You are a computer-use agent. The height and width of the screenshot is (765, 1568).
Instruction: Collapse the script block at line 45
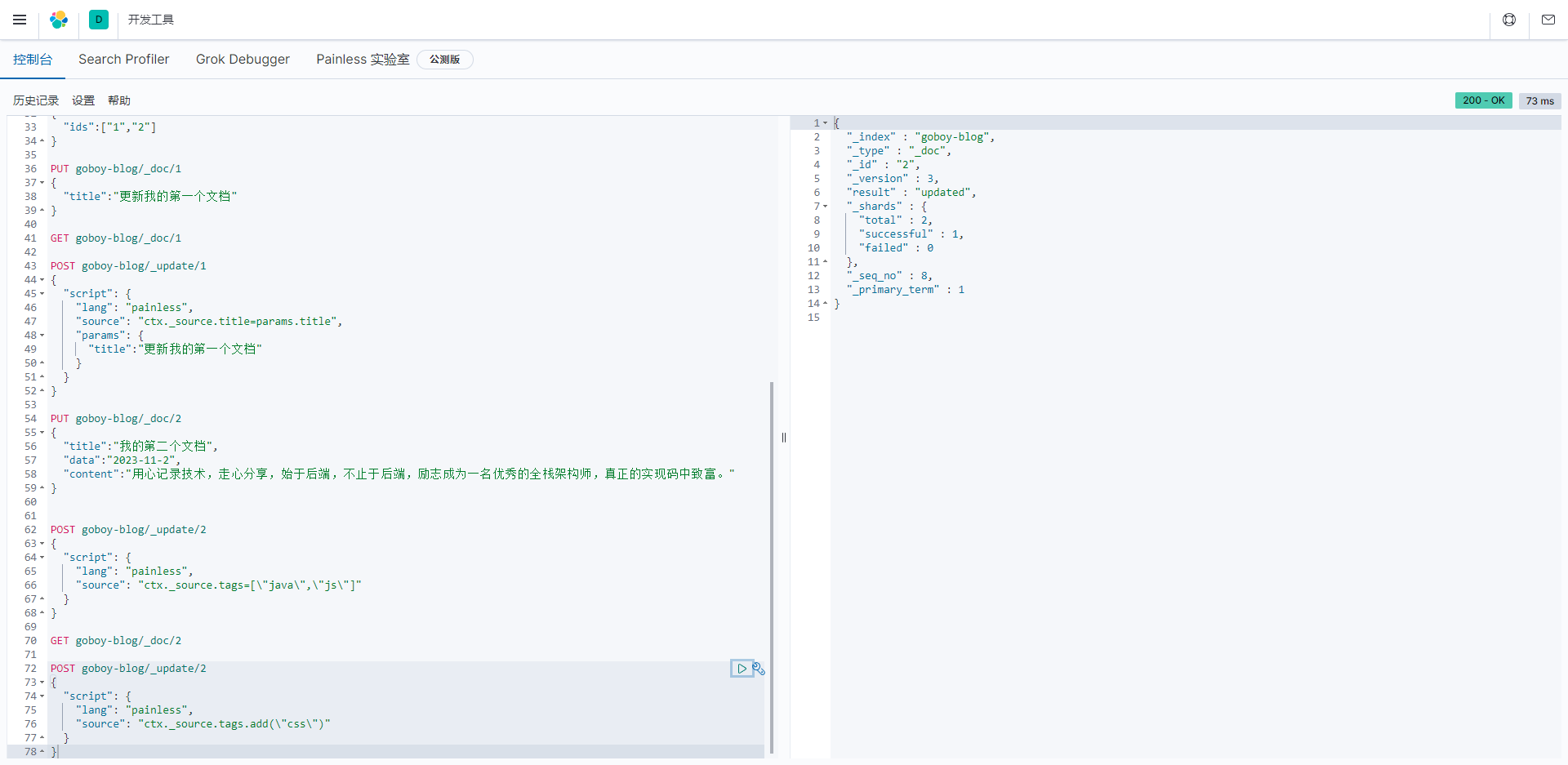pyautogui.click(x=42, y=294)
